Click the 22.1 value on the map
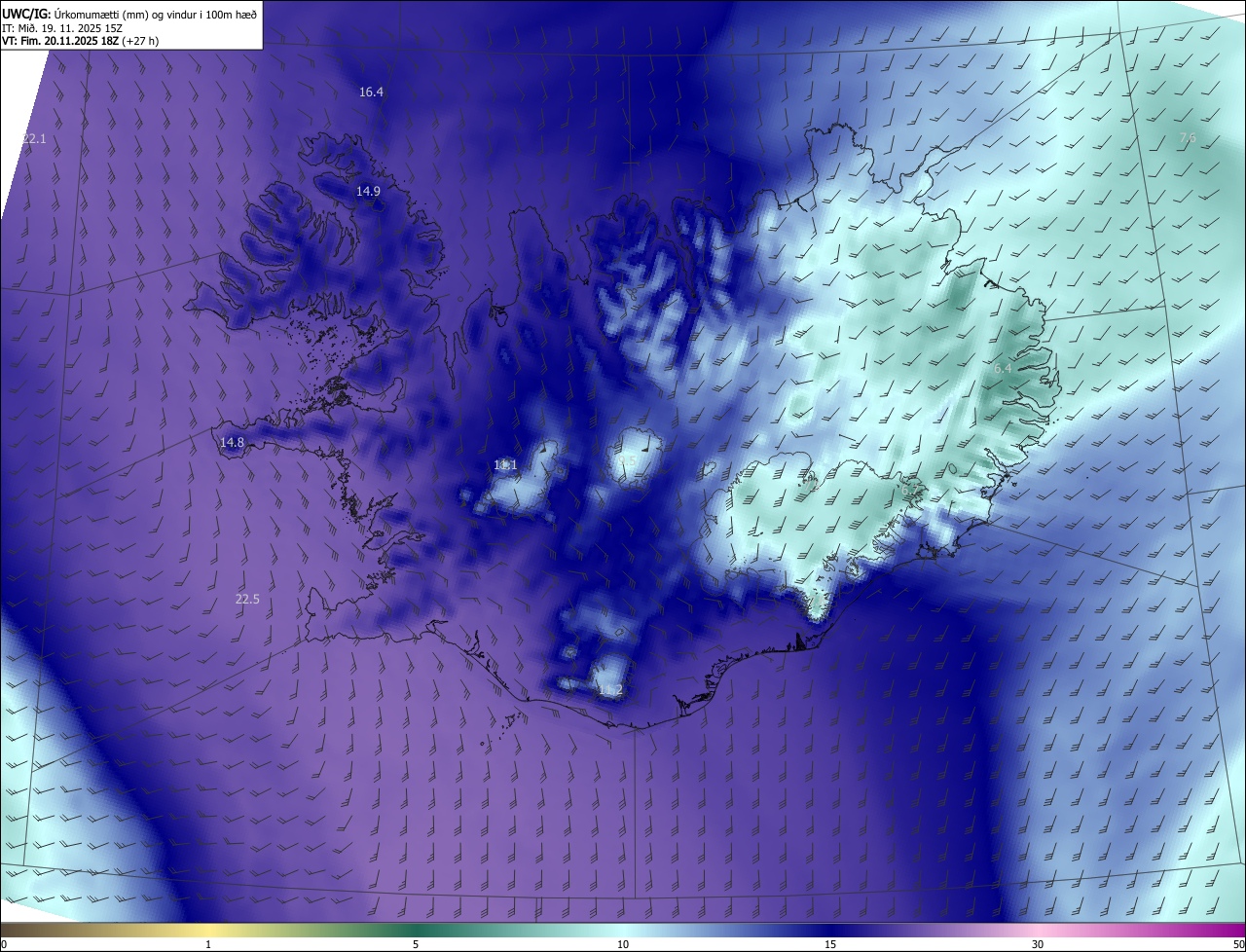The image size is (1246, 952). pyautogui.click(x=34, y=139)
